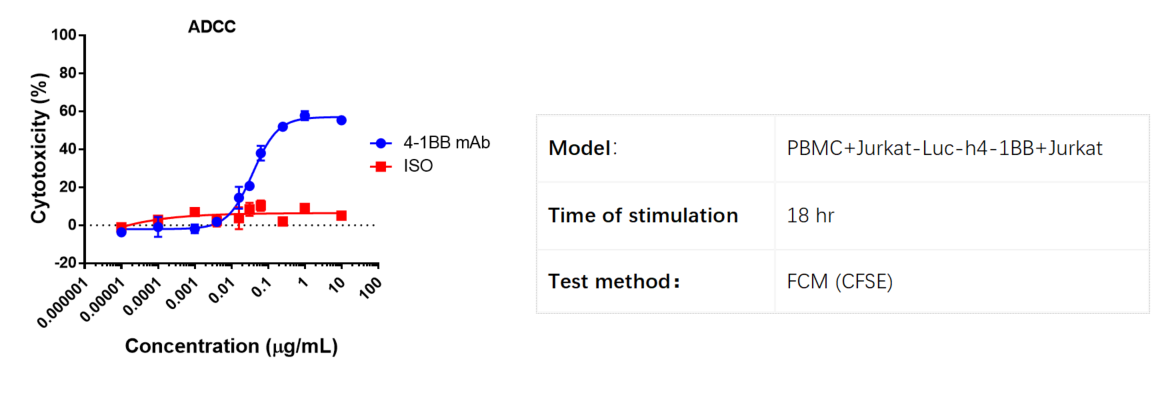Screen dimensions: 1170x406
Task: Click the PBMC+Jurkat-Luc-h4-1BB+Jurkat cell
Action: click(x=962, y=149)
